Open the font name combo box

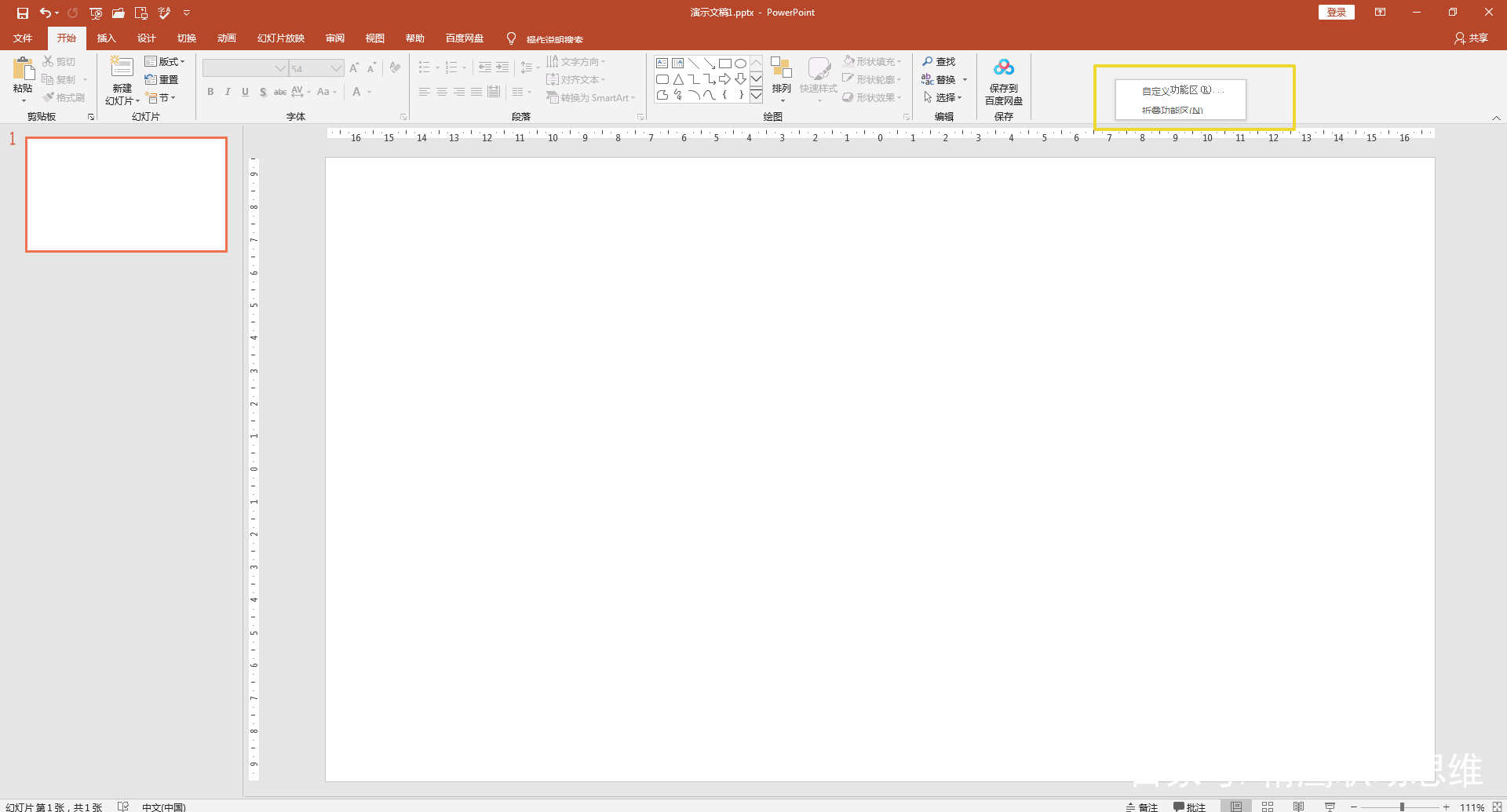point(245,68)
